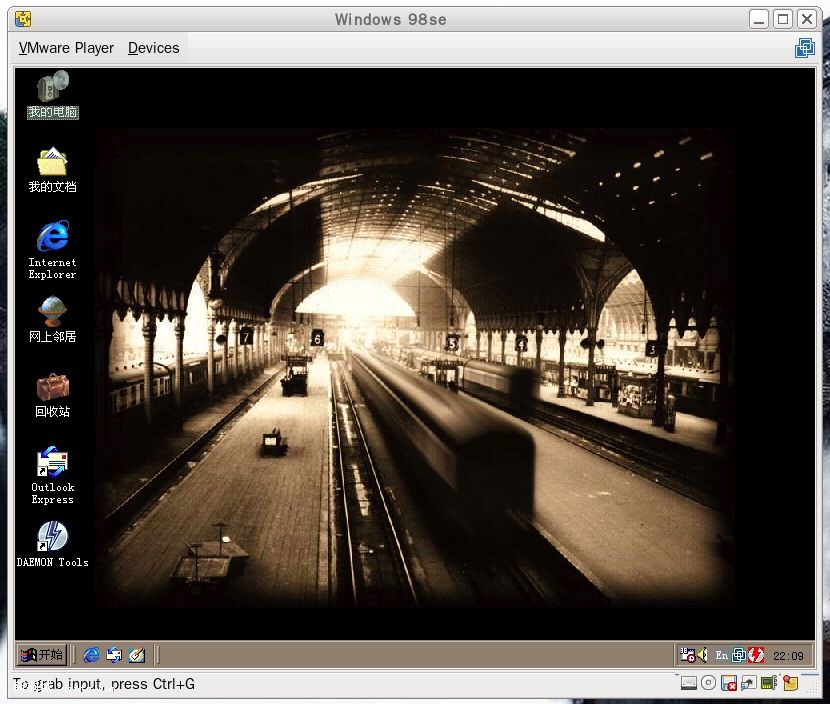Viewport: 830px width, 704px height.
Task: Click the volume speaker tray icon
Action: point(702,655)
